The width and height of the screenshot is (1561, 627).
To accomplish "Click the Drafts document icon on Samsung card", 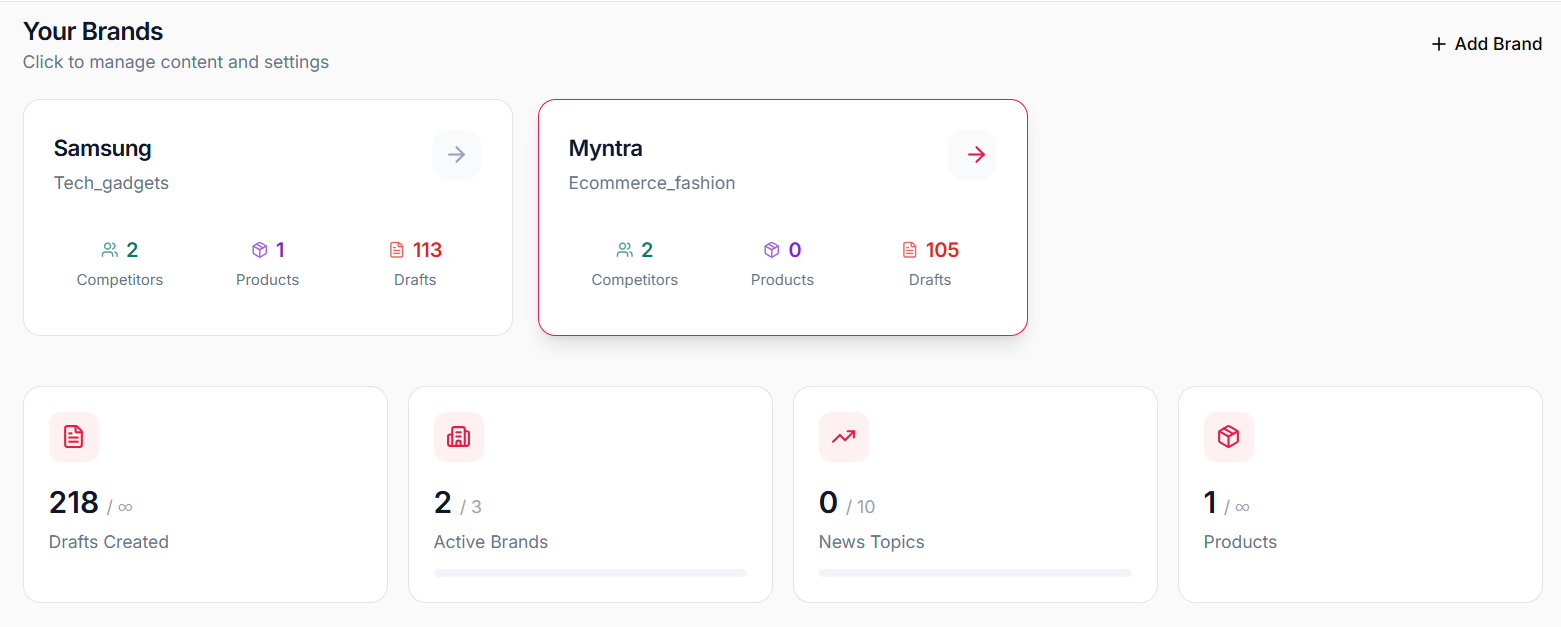I will click(x=398, y=249).
